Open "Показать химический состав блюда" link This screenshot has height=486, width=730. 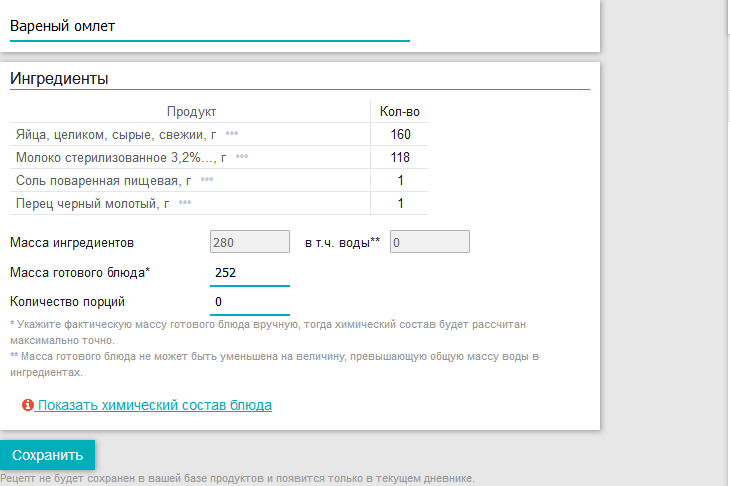[x=154, y=406]
